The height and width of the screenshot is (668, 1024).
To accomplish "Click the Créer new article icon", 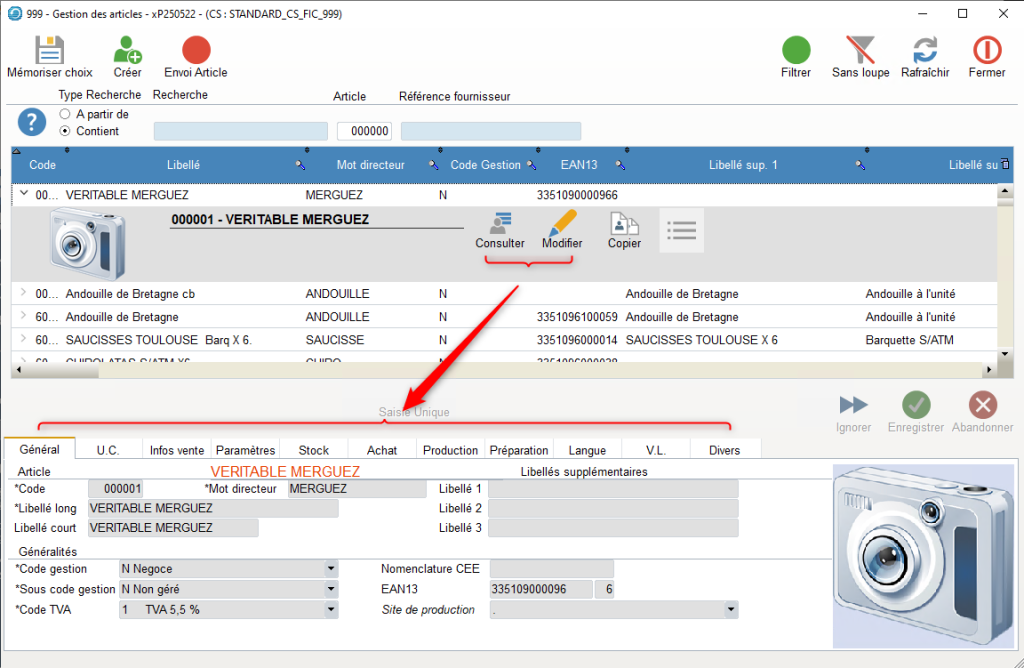I will click(127, 50).
